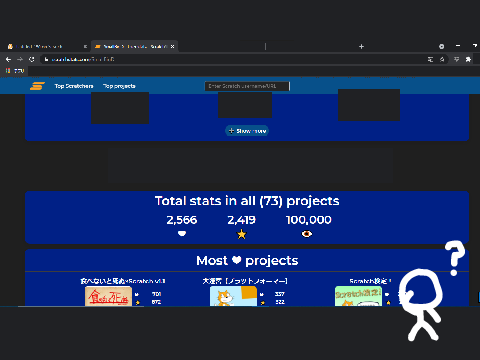This screenshot has height=360, width=480.
Task: Reload the page with refresh icon
Action: 32,59
